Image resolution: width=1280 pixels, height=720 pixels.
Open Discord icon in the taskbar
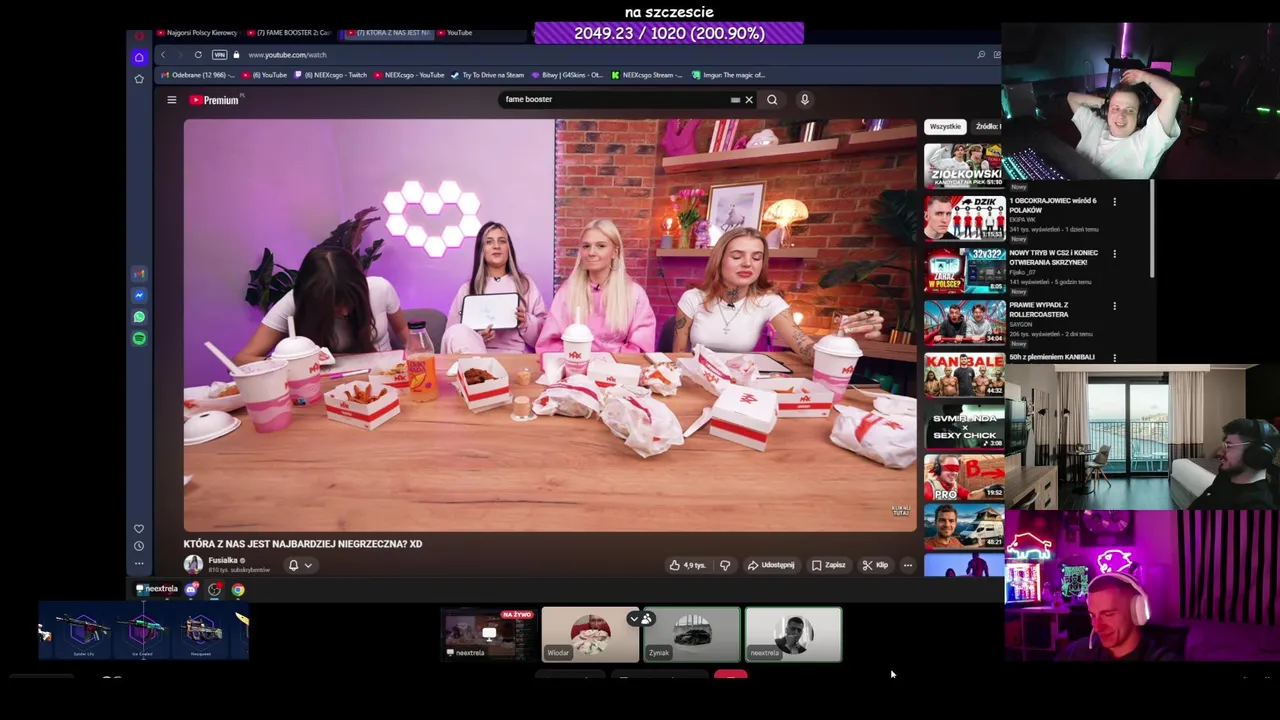[191, 590]
